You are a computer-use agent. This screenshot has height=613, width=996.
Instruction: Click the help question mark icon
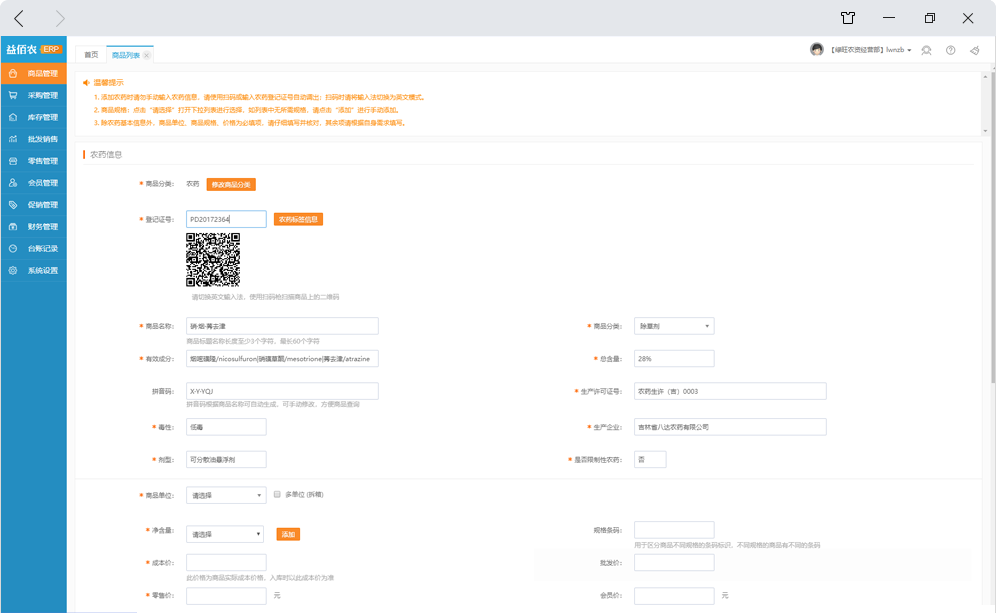950,50
